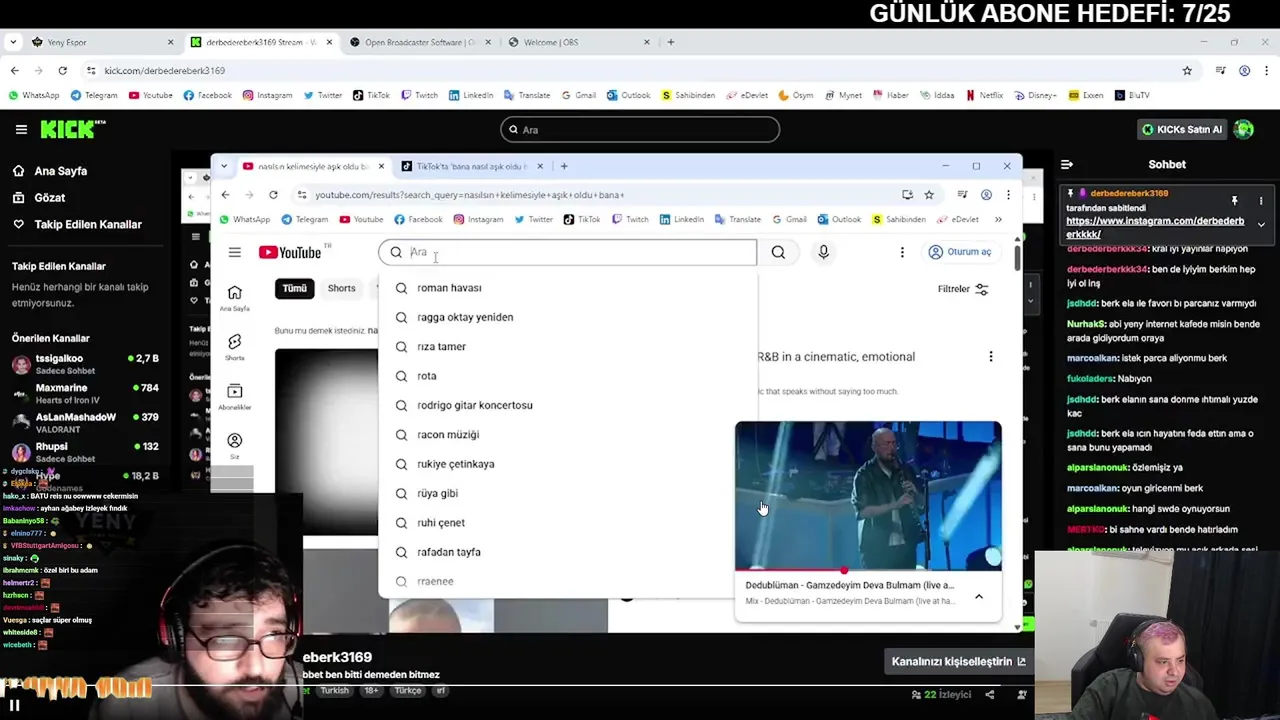This screenshot has width=1280, height=720.
Task: Collapse the Sohbet chat panel icon
Action: 1067,164
